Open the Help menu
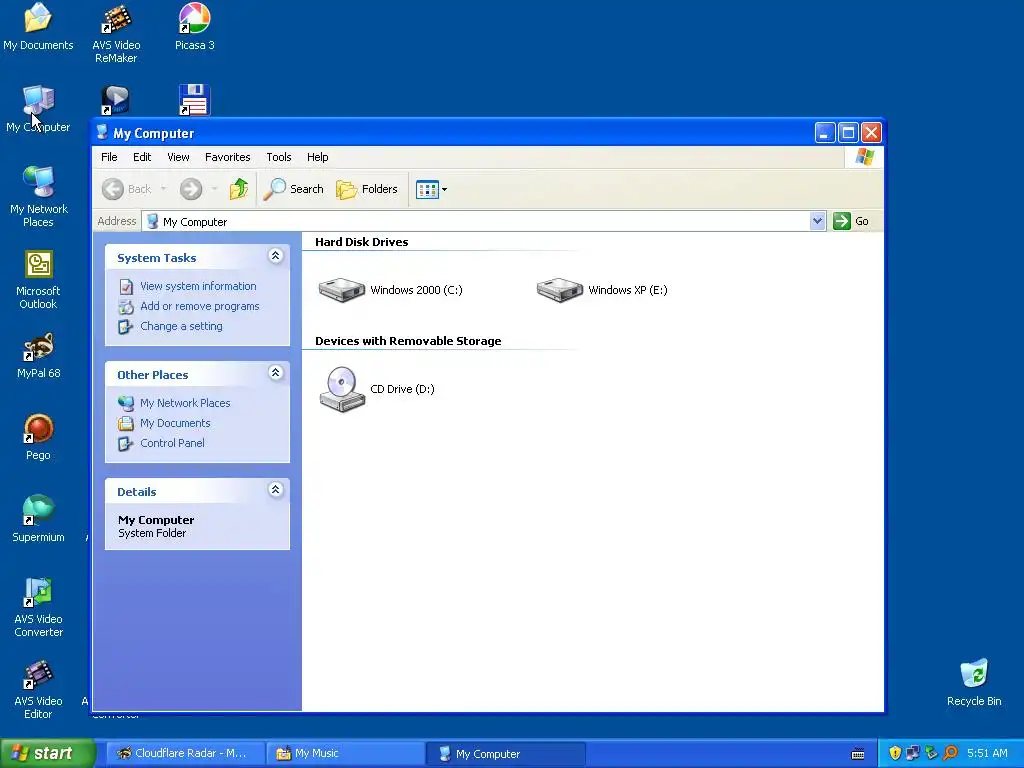The height and width of the screenshot is (768, 1024). pos(317,157)
